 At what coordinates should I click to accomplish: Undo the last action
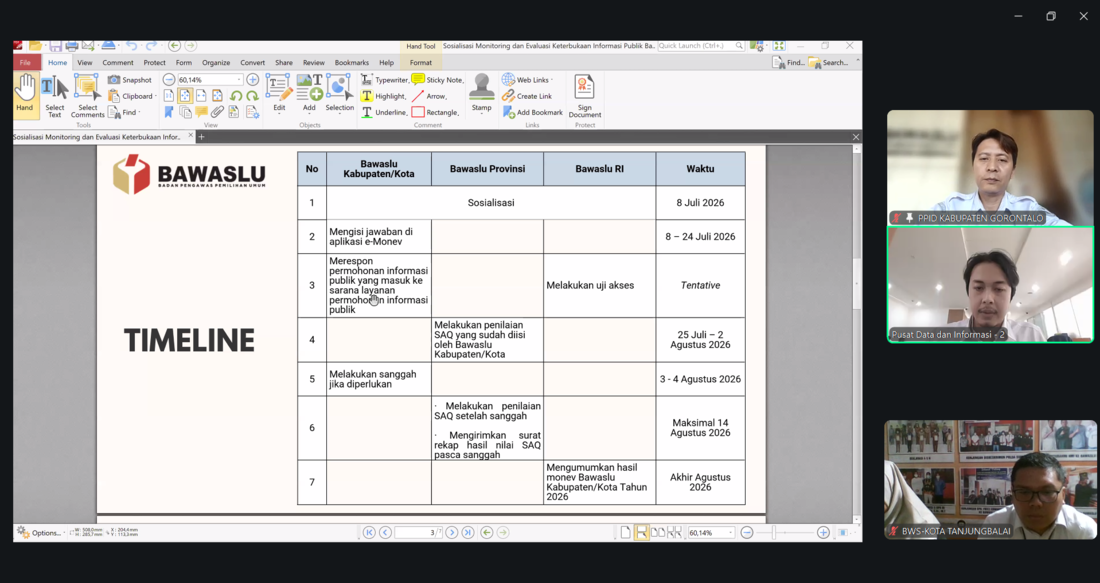[131, 46]
